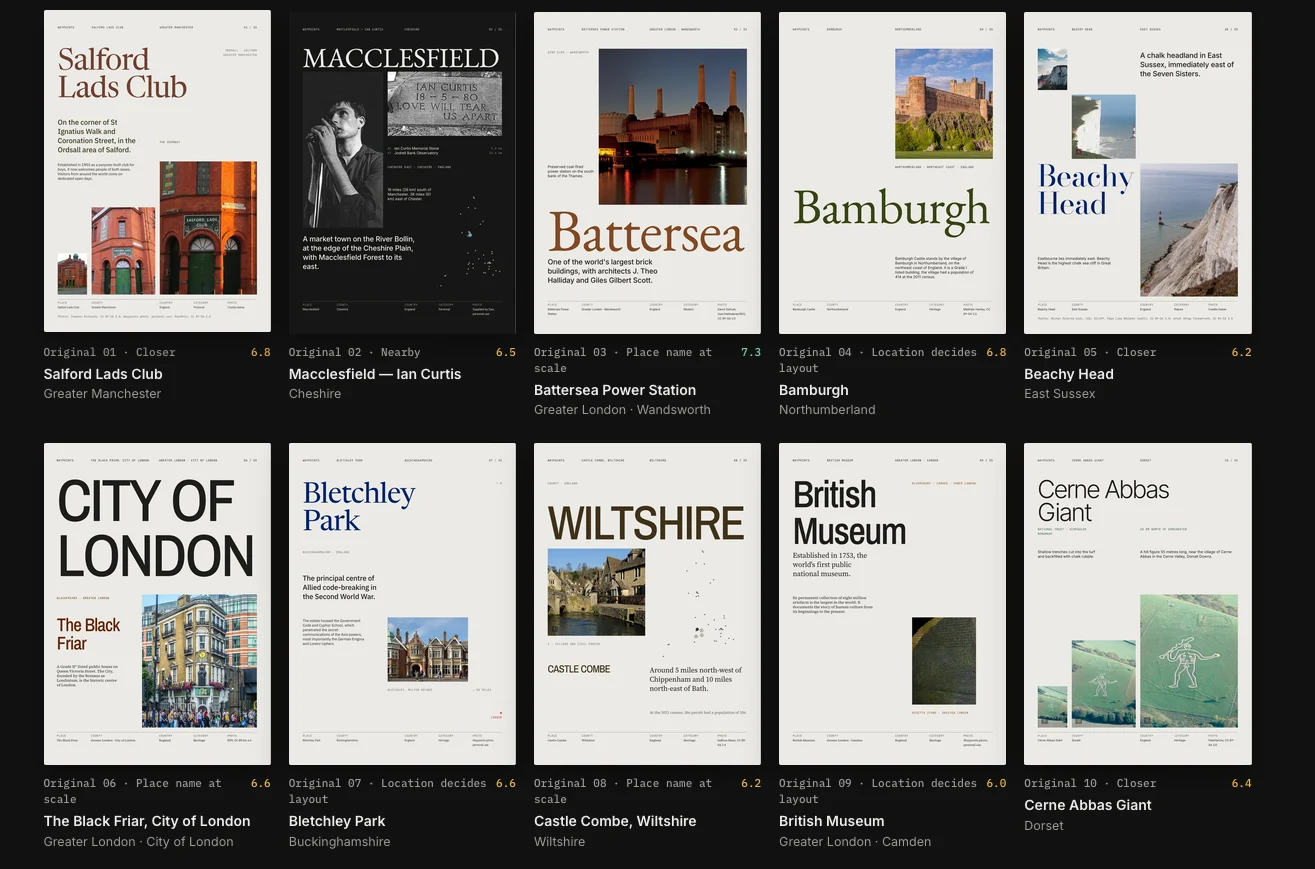Click the title 'Castle Combe, Wiltshire'
The height and width of the screenshot is (869, 1315).
(615, 821)
